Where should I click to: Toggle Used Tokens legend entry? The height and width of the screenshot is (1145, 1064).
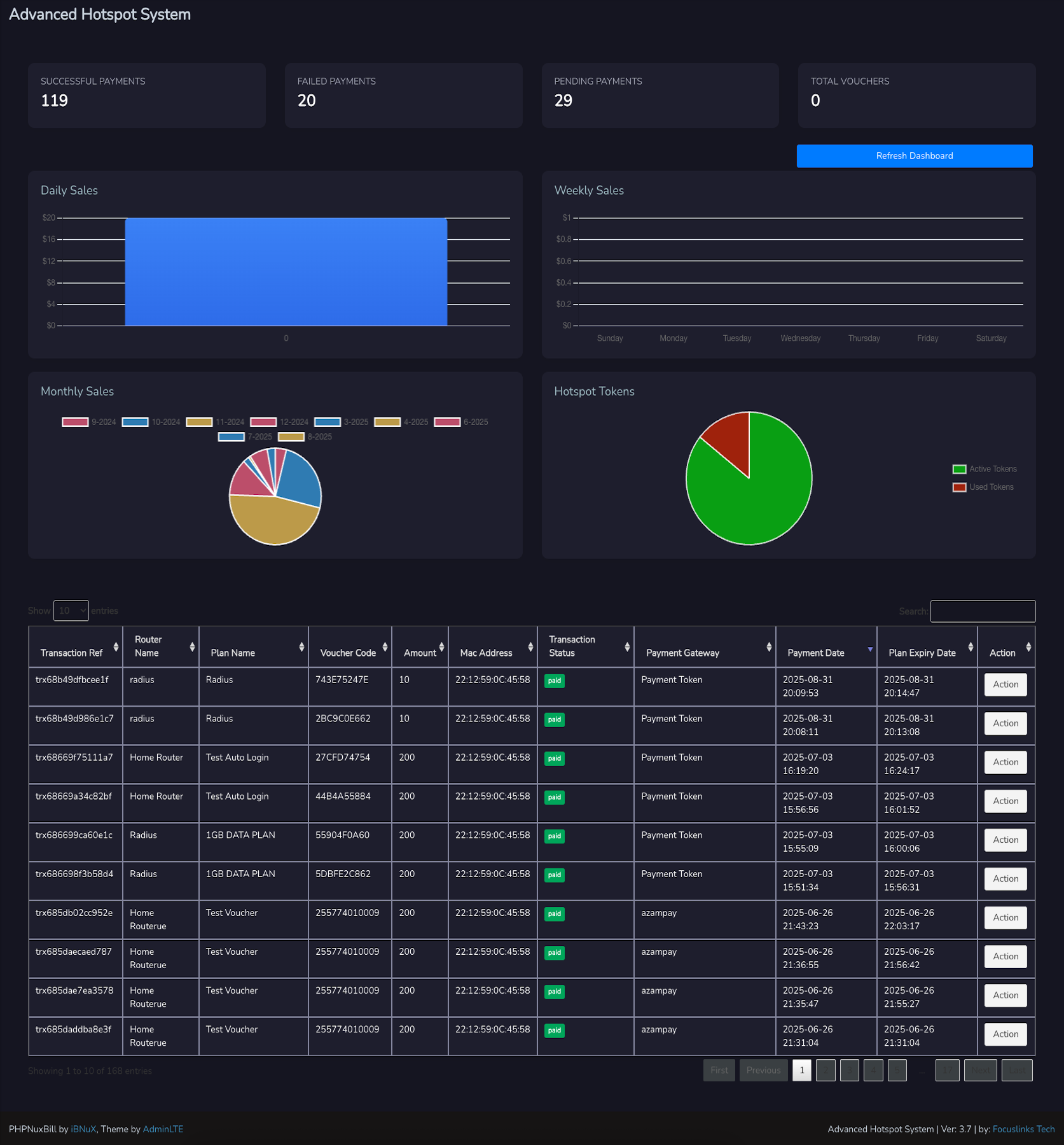click(983, 487)
